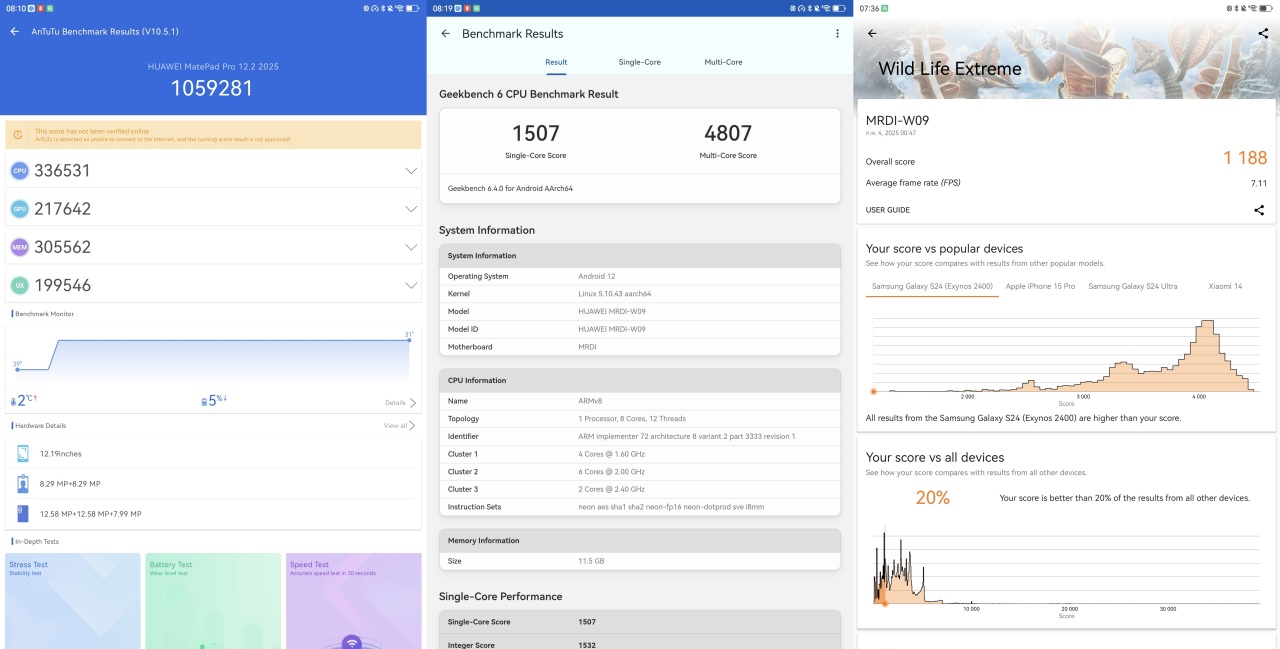The height and width of the screenshot is (649, 1280).
Task: Open the USER GUIDE link in 3DMark
Action: (x=888, y=210)
